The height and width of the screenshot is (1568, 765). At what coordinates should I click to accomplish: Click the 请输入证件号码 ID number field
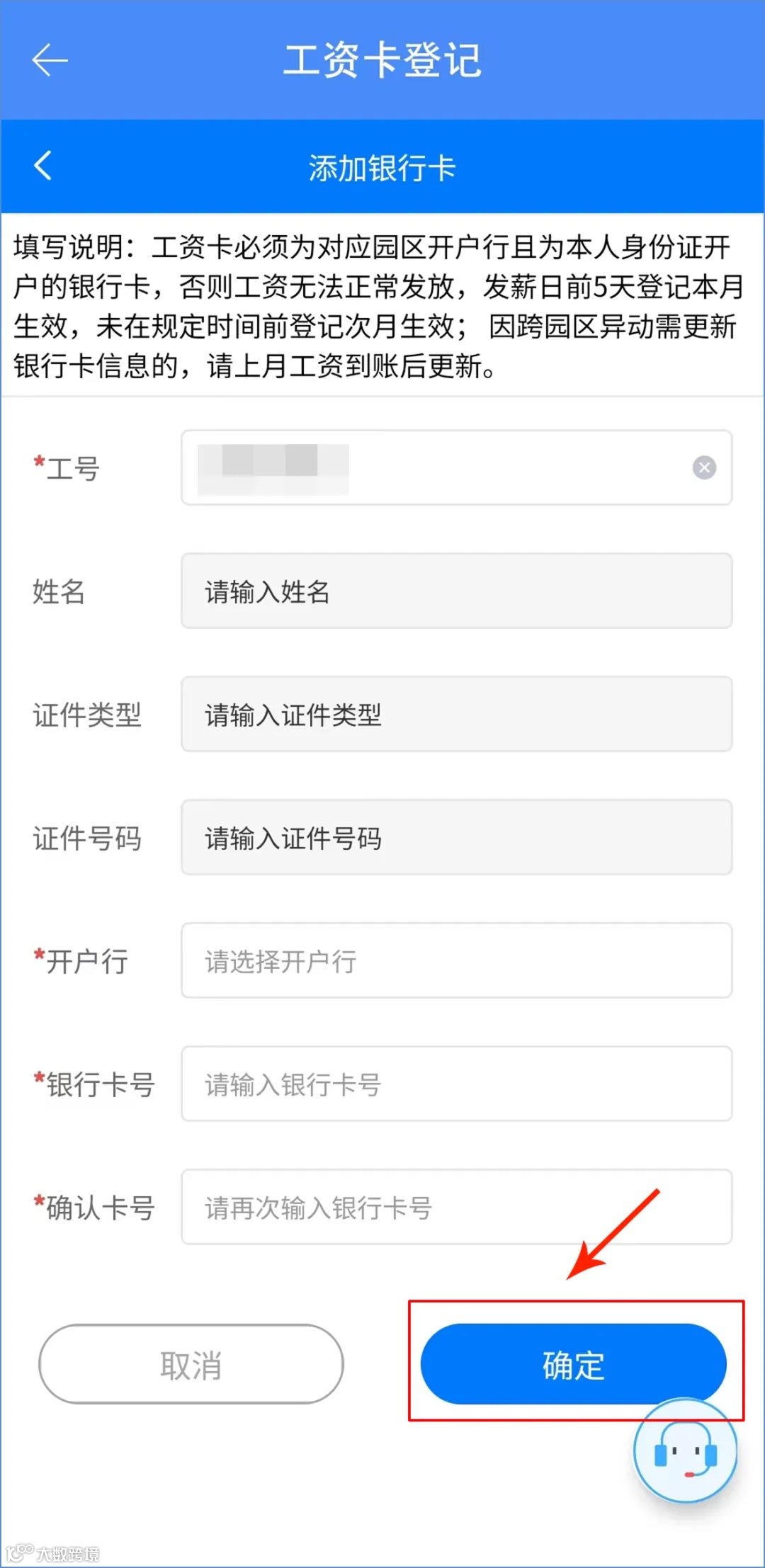456,838
